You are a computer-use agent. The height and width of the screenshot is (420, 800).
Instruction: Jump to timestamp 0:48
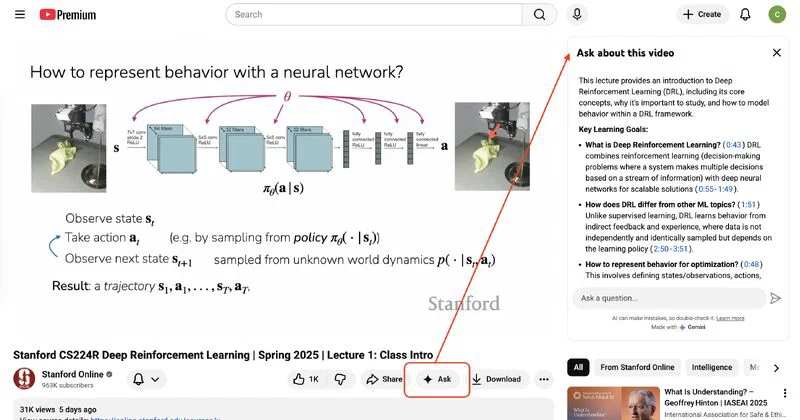click(x=752, y=264)
